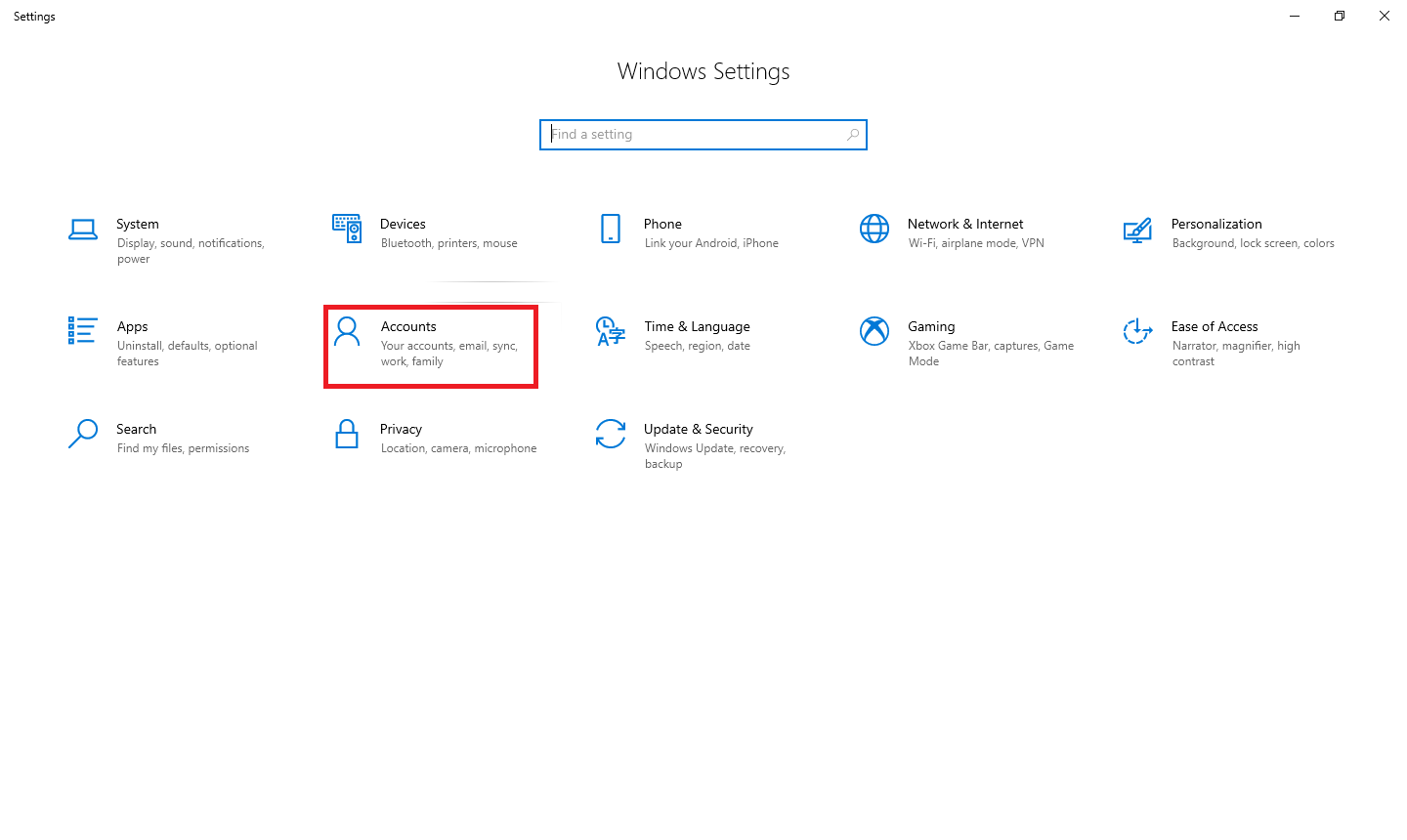1407x840 pixels.
Task: Go to Devices settings label
Action: 403,224
